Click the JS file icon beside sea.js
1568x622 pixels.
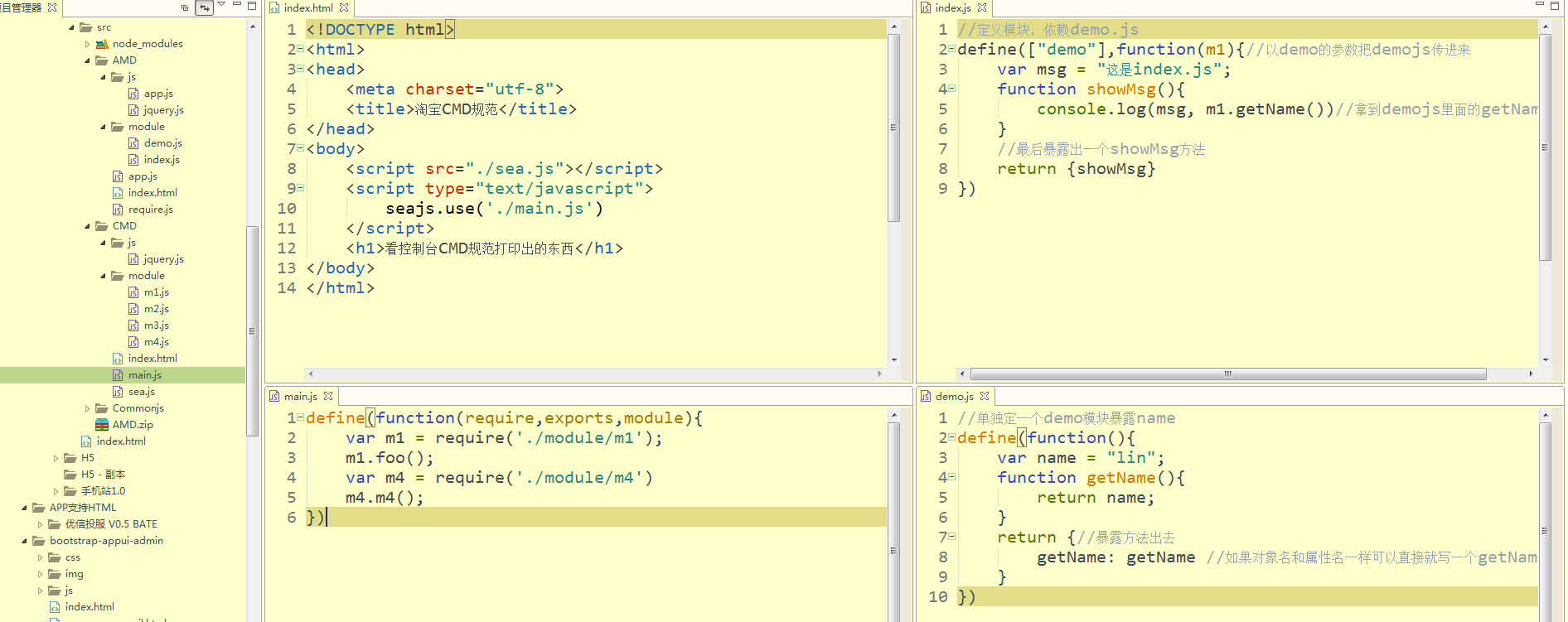118,392
